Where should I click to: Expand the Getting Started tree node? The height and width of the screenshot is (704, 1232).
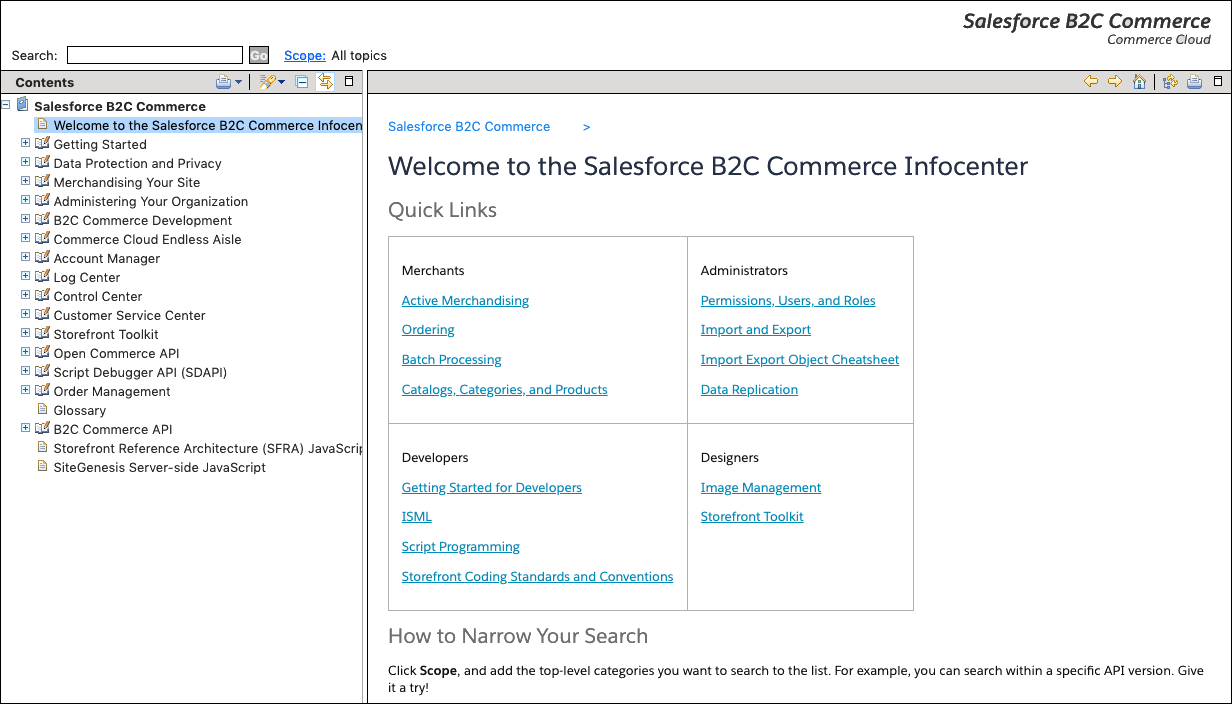pyautogui.click(x=25, y=143)
